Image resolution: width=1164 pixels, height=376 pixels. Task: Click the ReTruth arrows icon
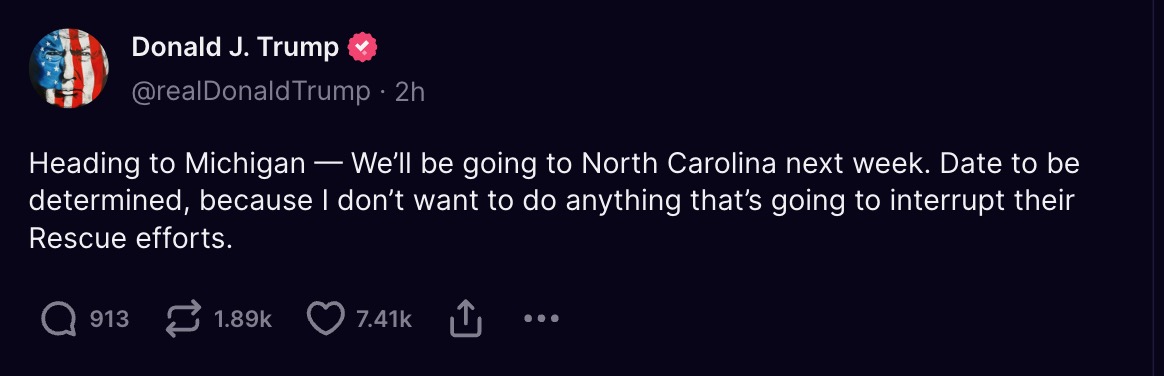coord(183,320)
